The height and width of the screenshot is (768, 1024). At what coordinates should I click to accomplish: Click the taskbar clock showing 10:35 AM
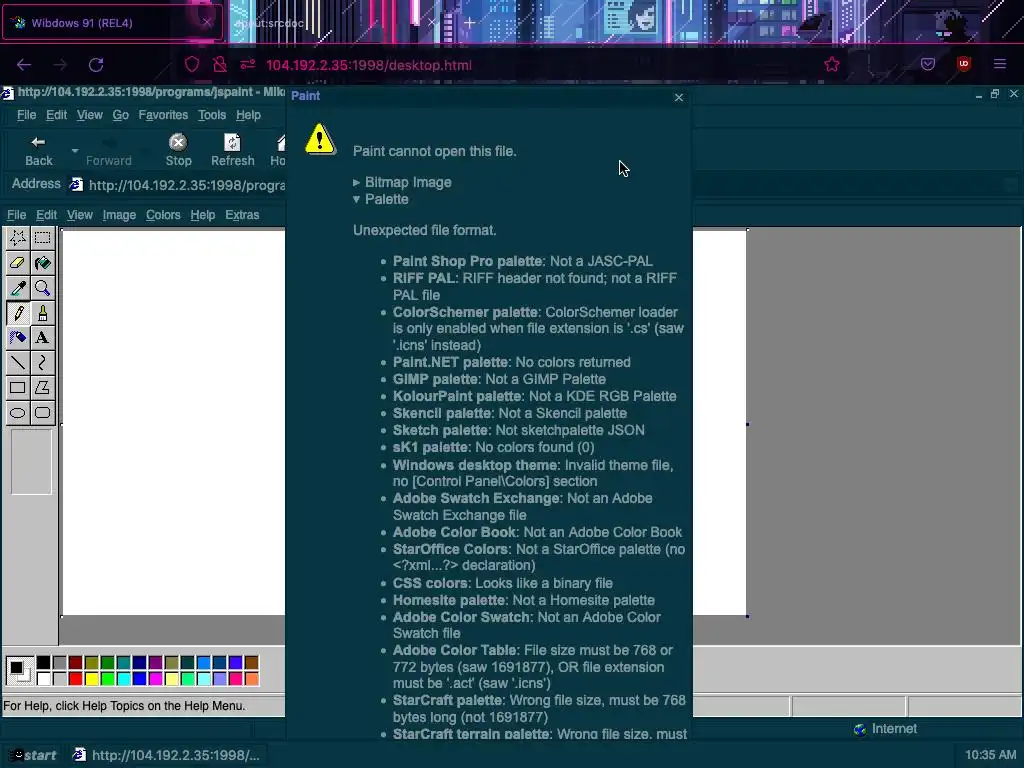point(991,755)
